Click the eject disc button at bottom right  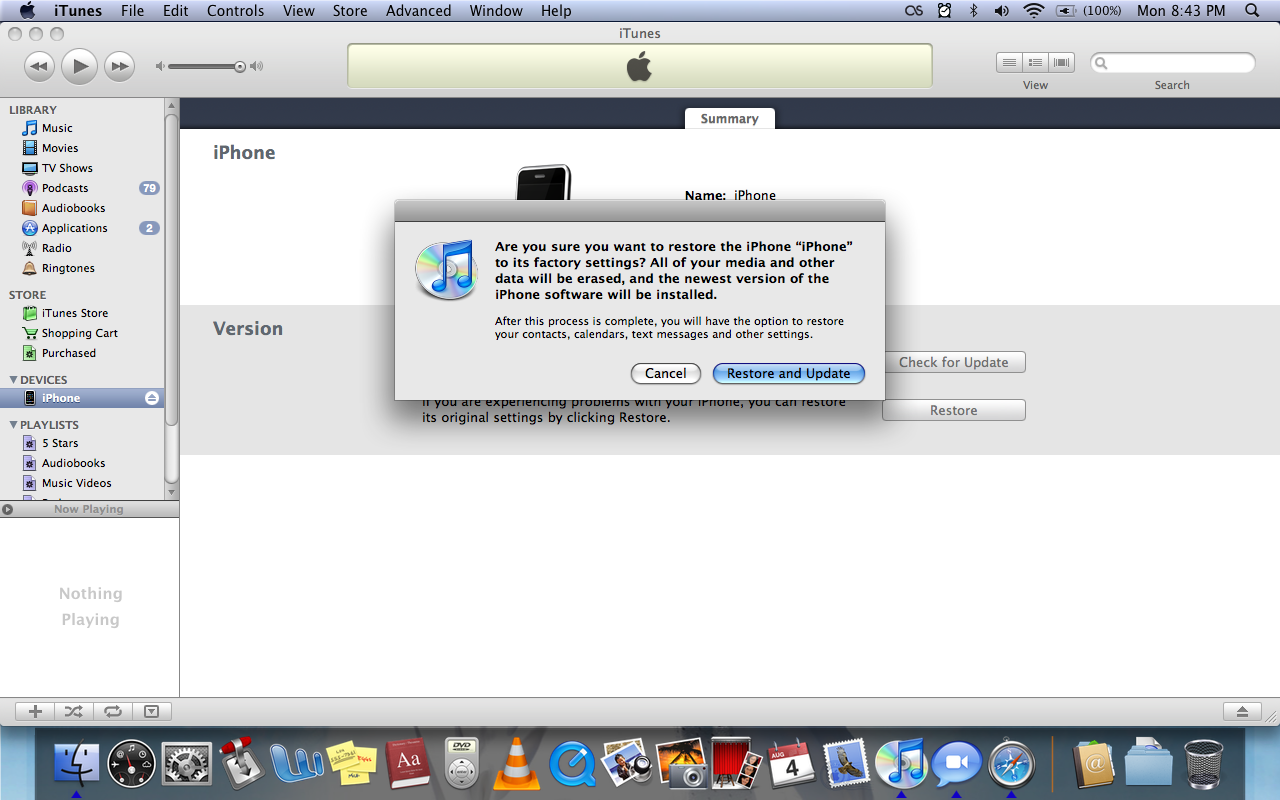coord(1242,712)
